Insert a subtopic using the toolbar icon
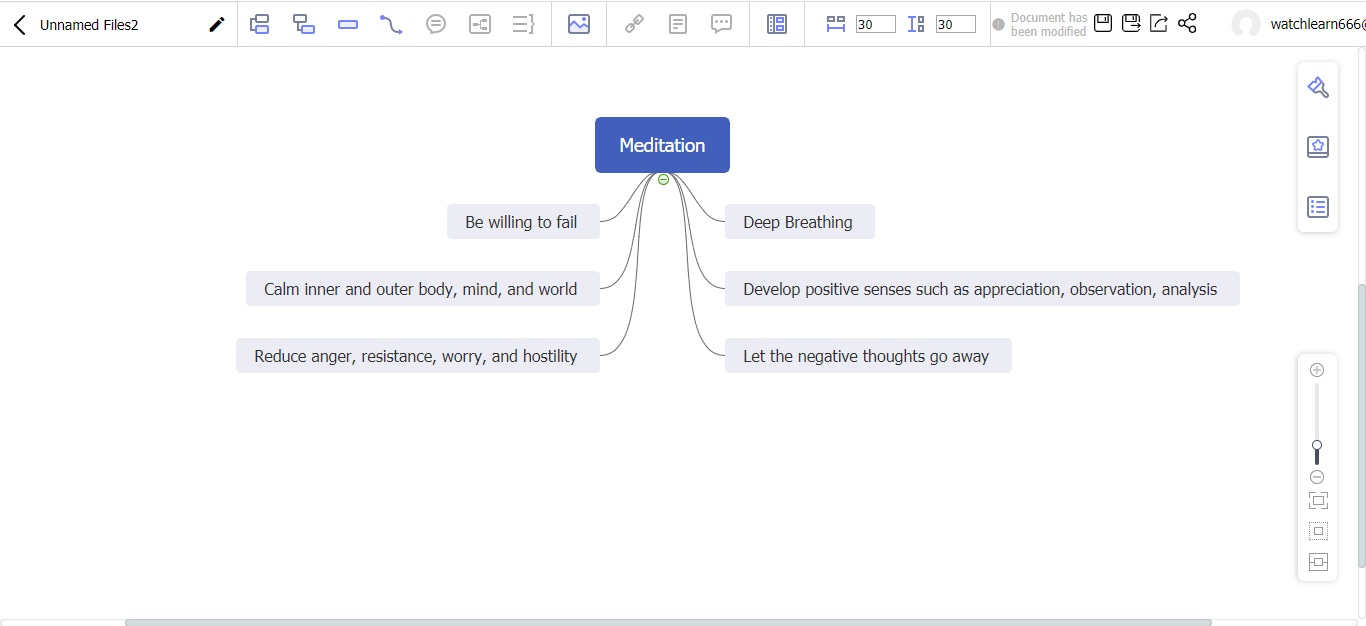Screen dimensions: 1366x626 pyautogui.click(x=304, y=24)
